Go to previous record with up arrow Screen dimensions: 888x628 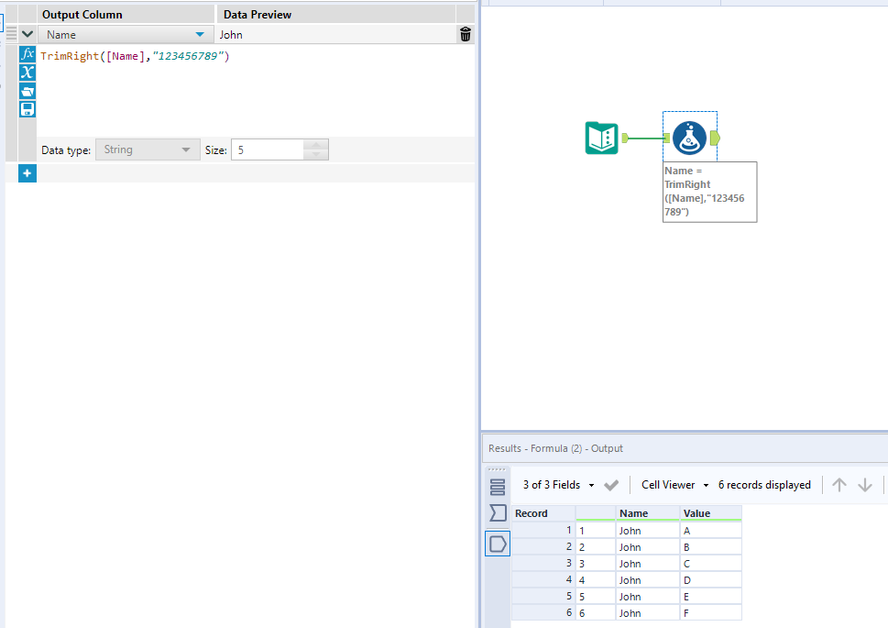[839, 485]
